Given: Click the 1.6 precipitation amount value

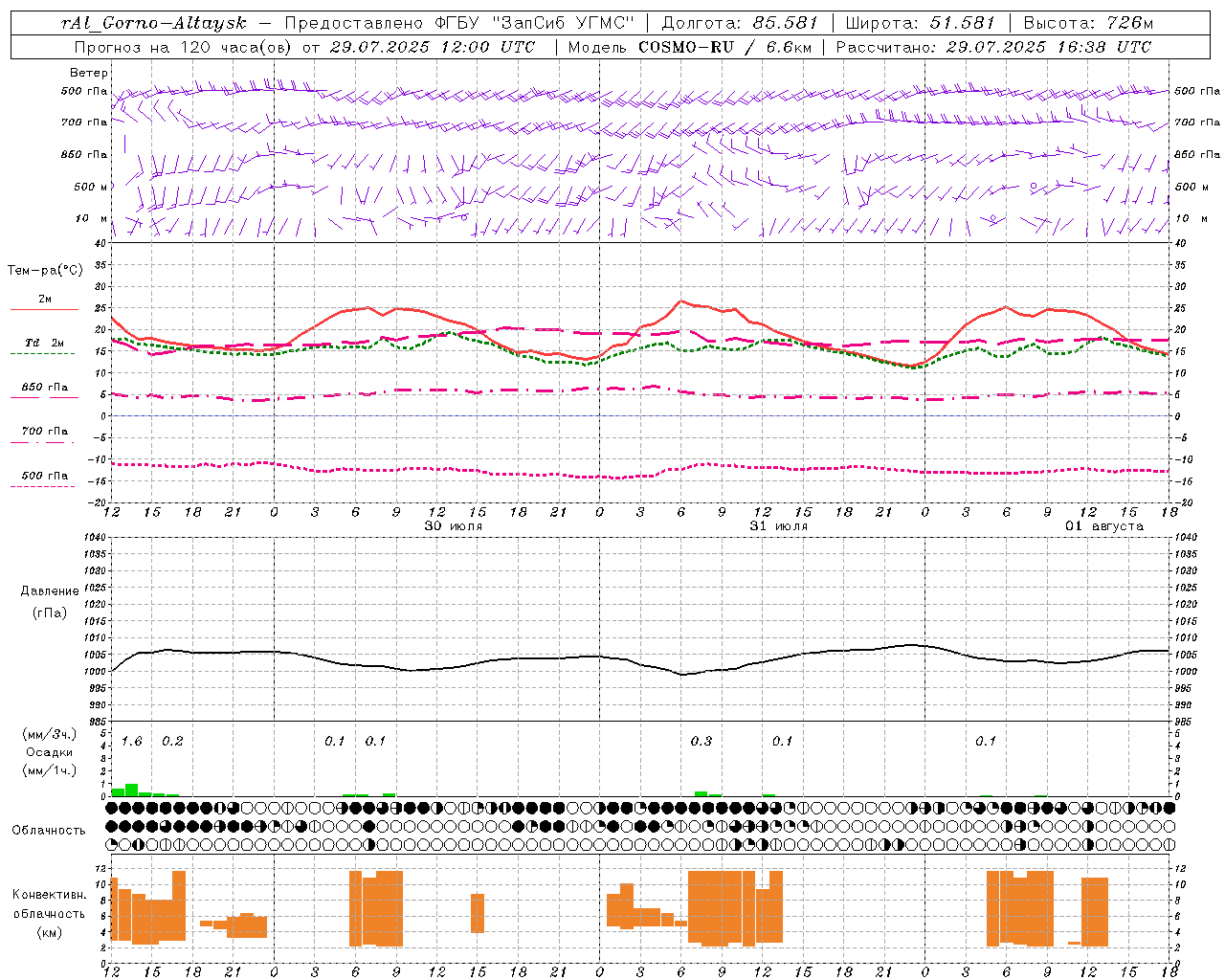Looking at the screenshot, I should 132,742.
